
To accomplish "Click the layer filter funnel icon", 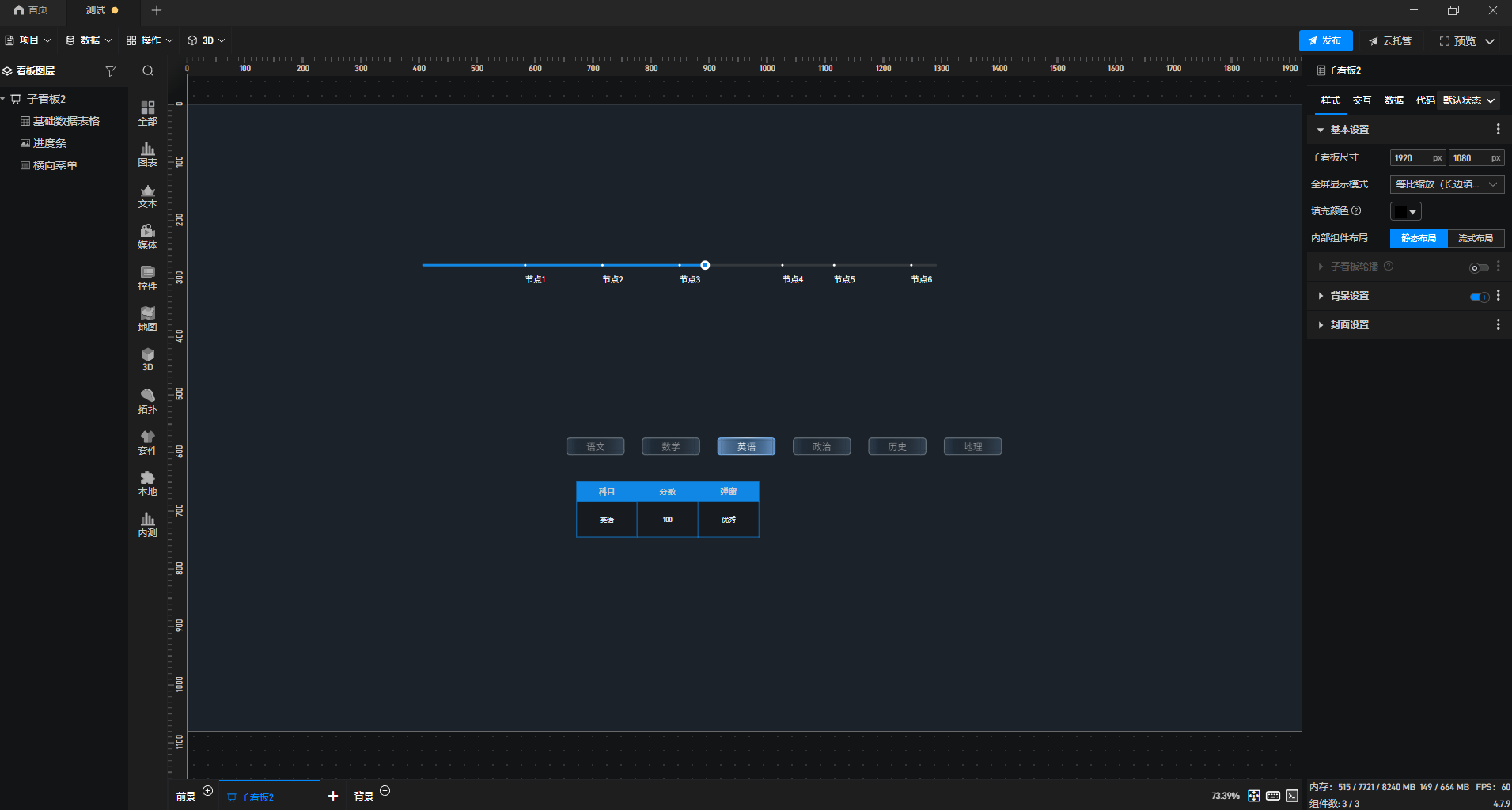I will click(x=111, y=71).
